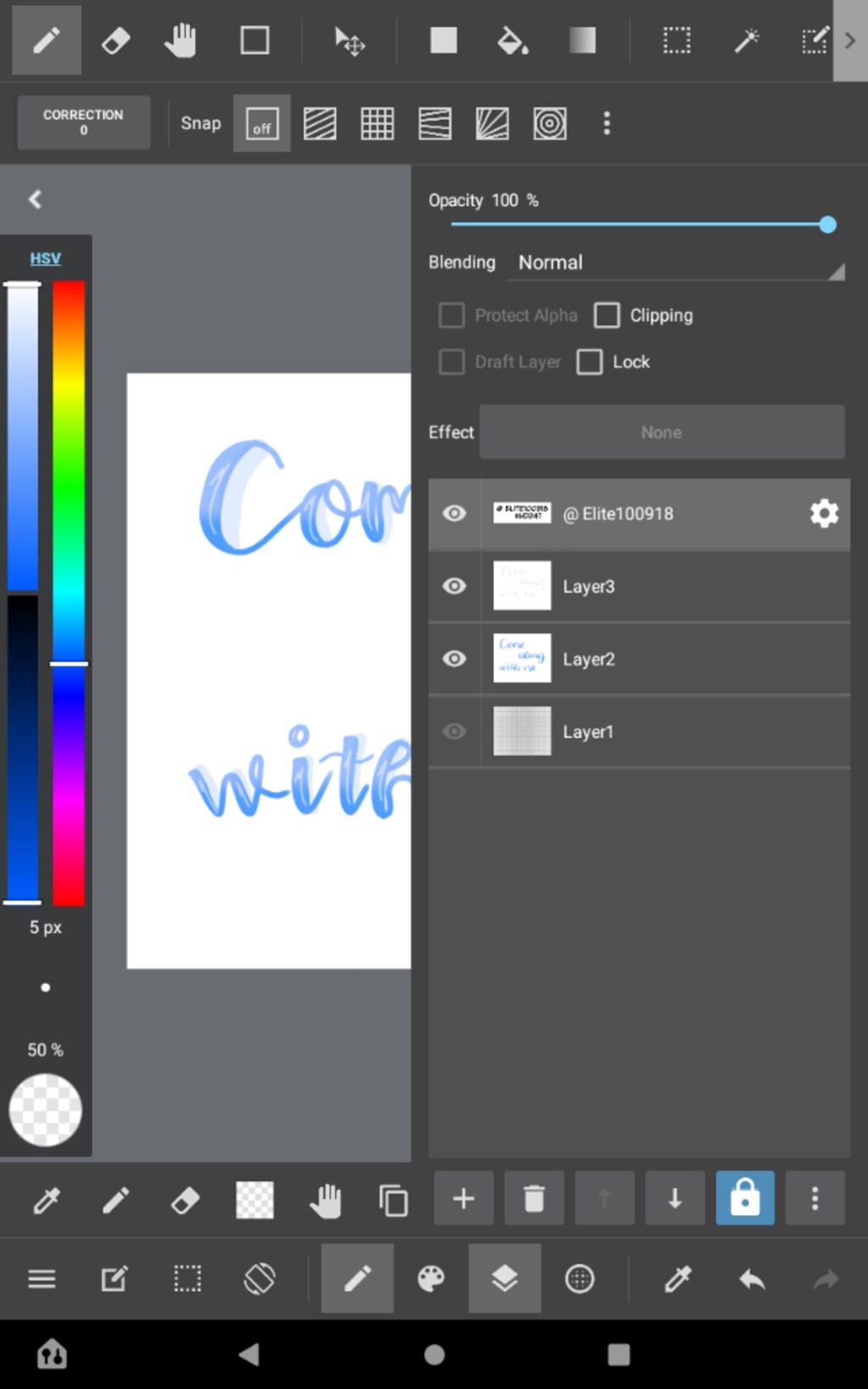868x1389 pixels.
Task: Select the Brush tool in top toolbar
Action: click(x=47, y=40)
